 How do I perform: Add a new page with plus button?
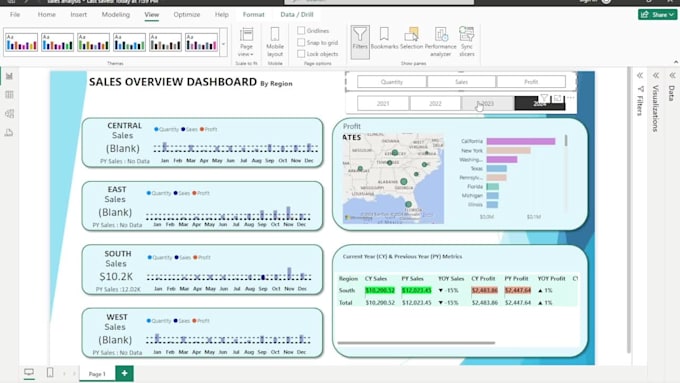124,373
